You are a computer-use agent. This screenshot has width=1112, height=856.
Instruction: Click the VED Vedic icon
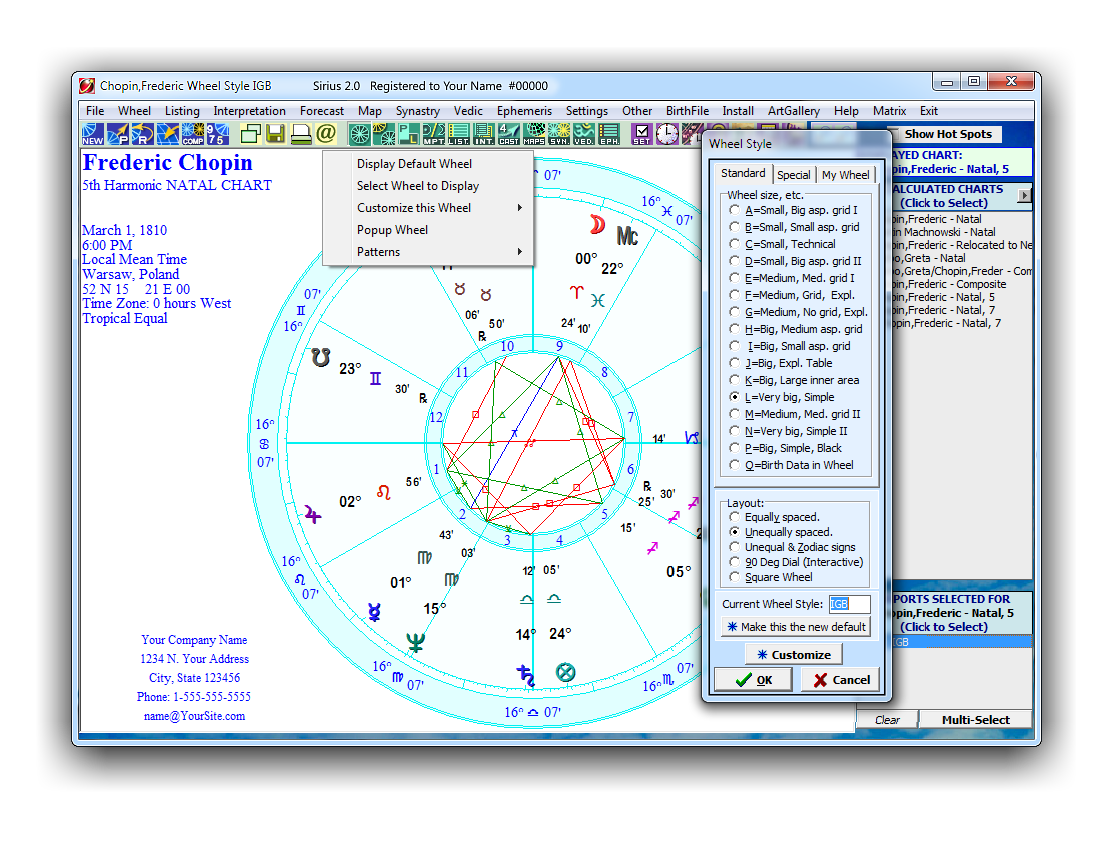point(584,134)
